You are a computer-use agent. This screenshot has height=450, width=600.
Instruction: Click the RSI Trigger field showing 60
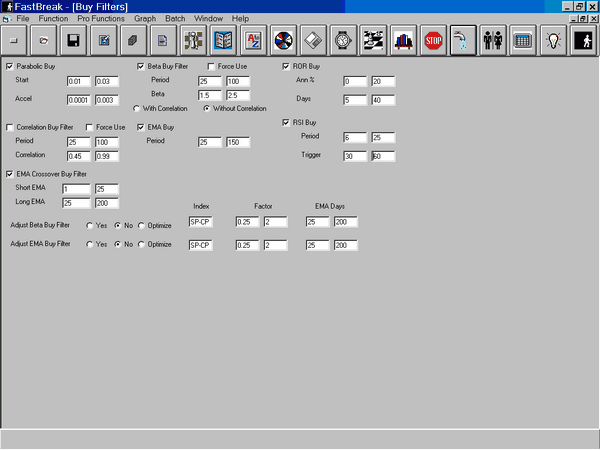point(382,156)
